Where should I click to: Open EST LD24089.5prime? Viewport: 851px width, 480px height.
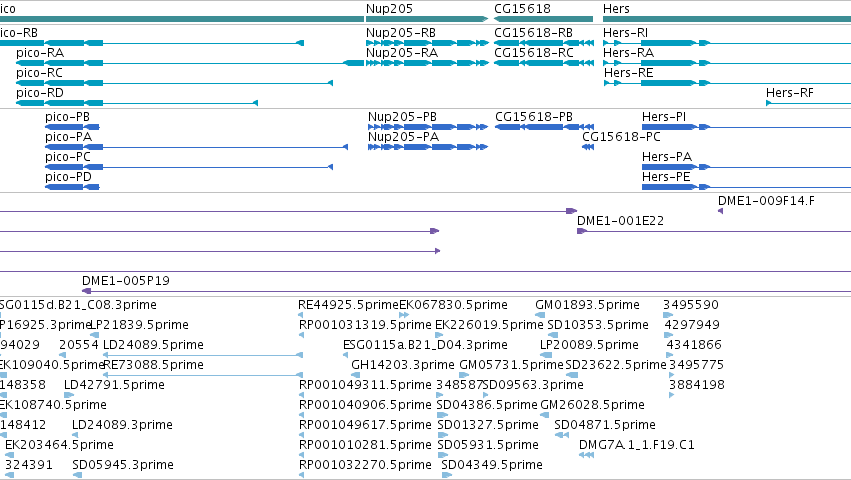[154, 345]
